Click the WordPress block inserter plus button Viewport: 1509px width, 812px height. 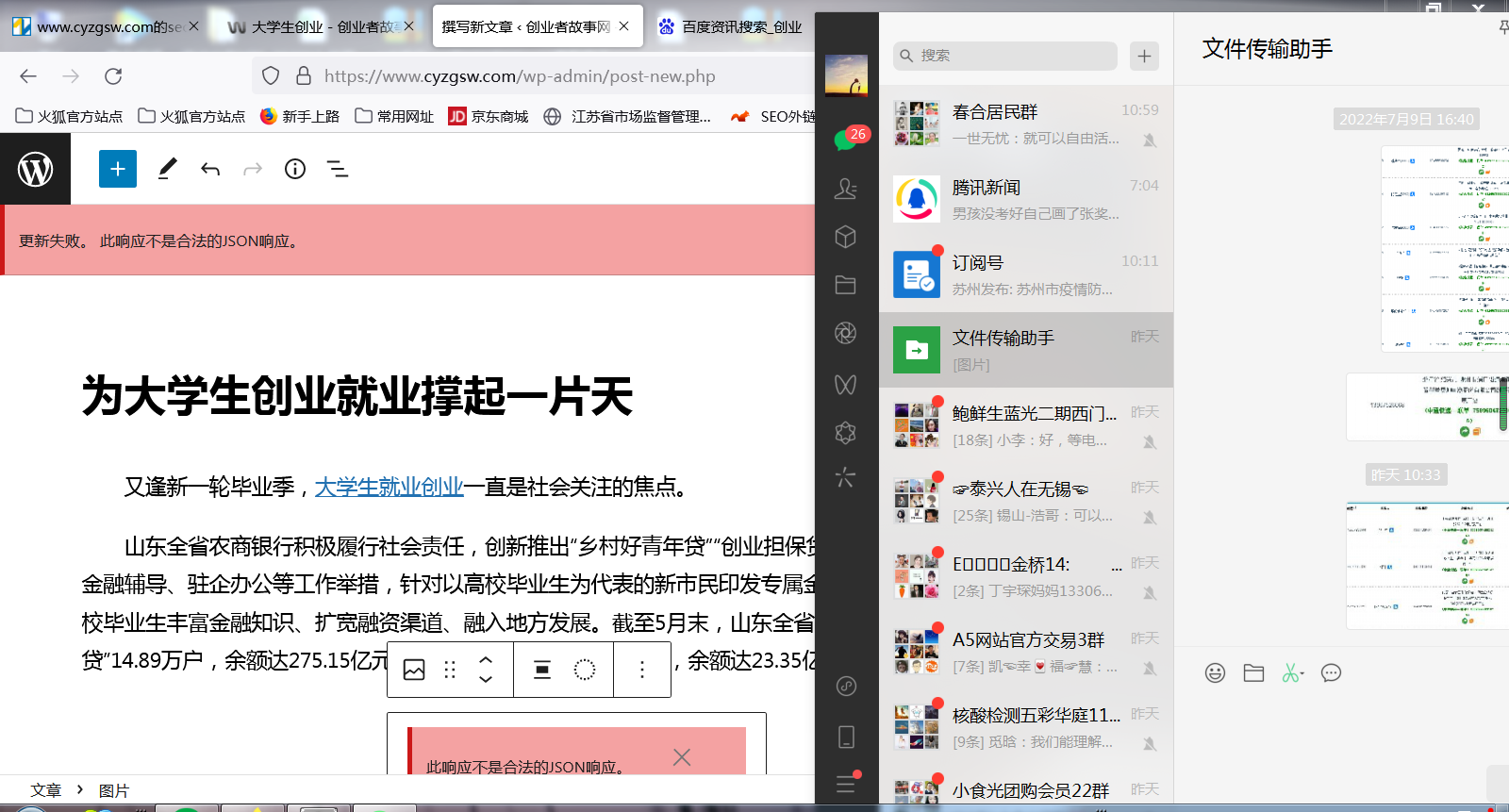118,169
